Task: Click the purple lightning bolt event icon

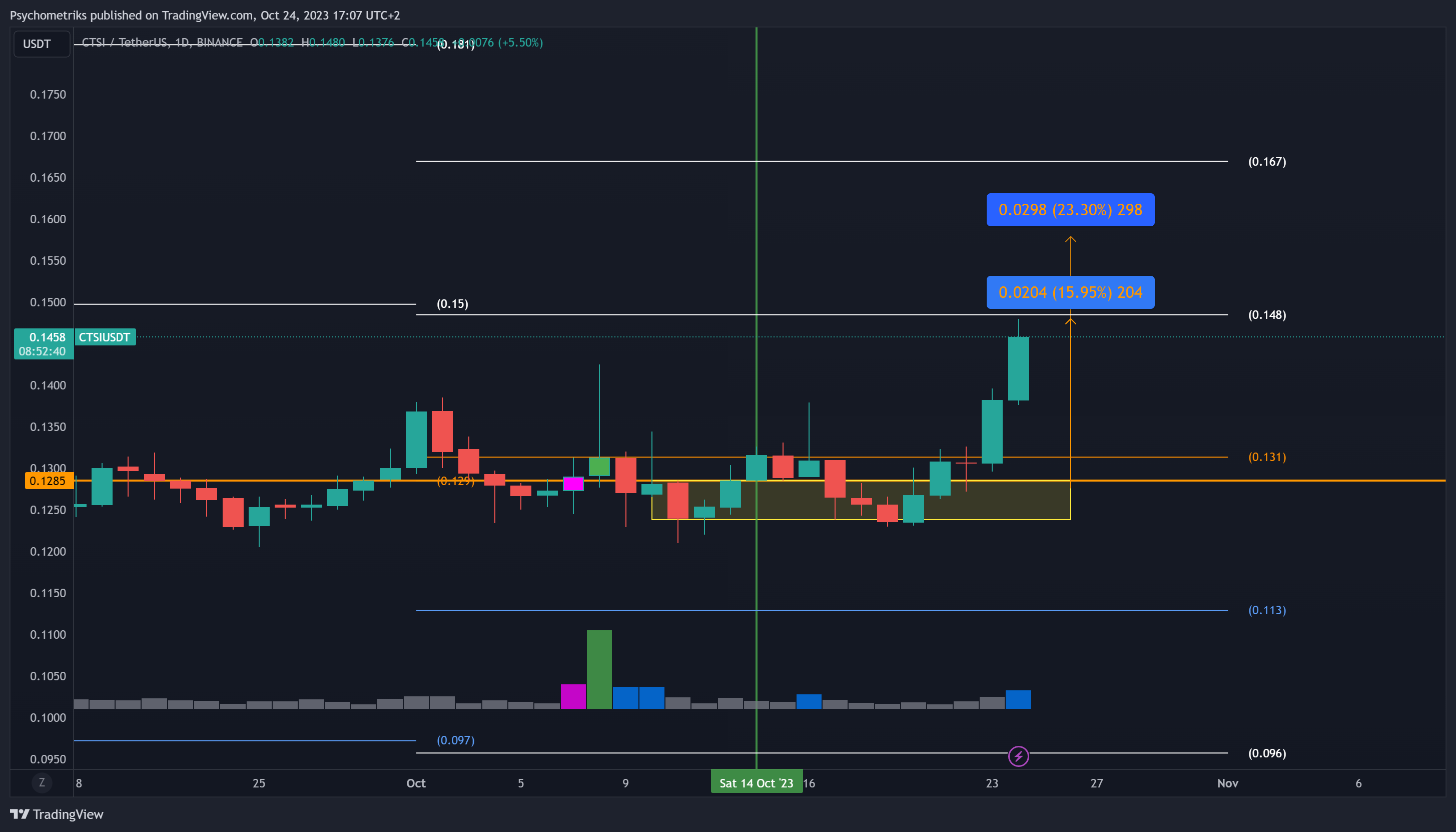Action: point(1018,756)
